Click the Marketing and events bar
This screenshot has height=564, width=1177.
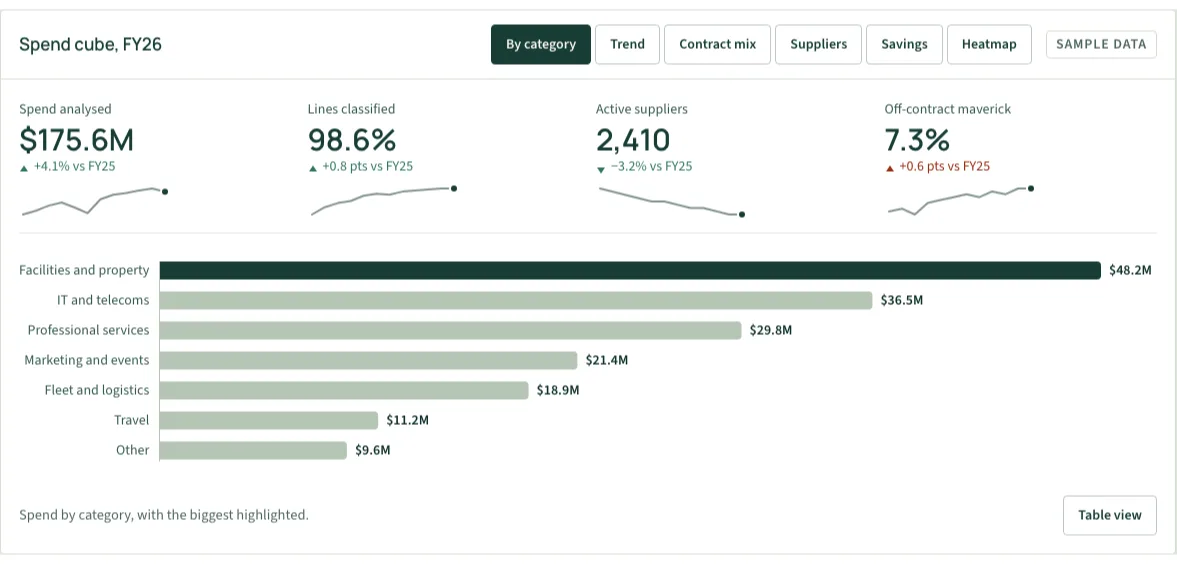click(x=369, y=360)
